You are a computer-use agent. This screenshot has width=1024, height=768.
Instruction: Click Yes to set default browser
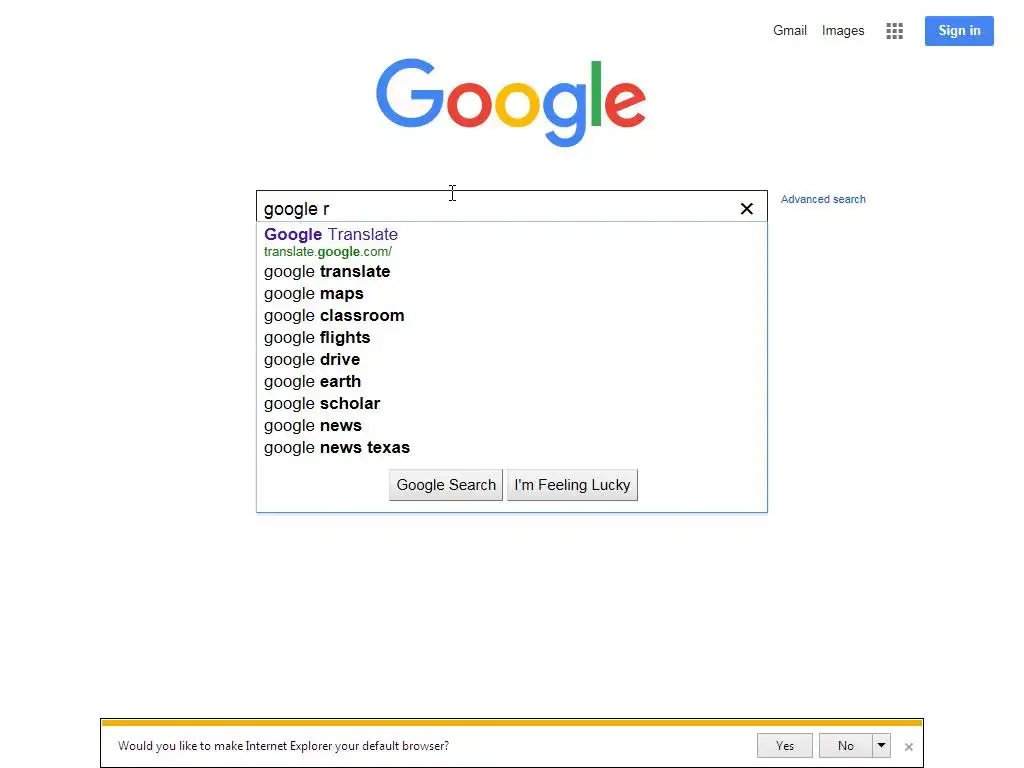coord(784,745)
